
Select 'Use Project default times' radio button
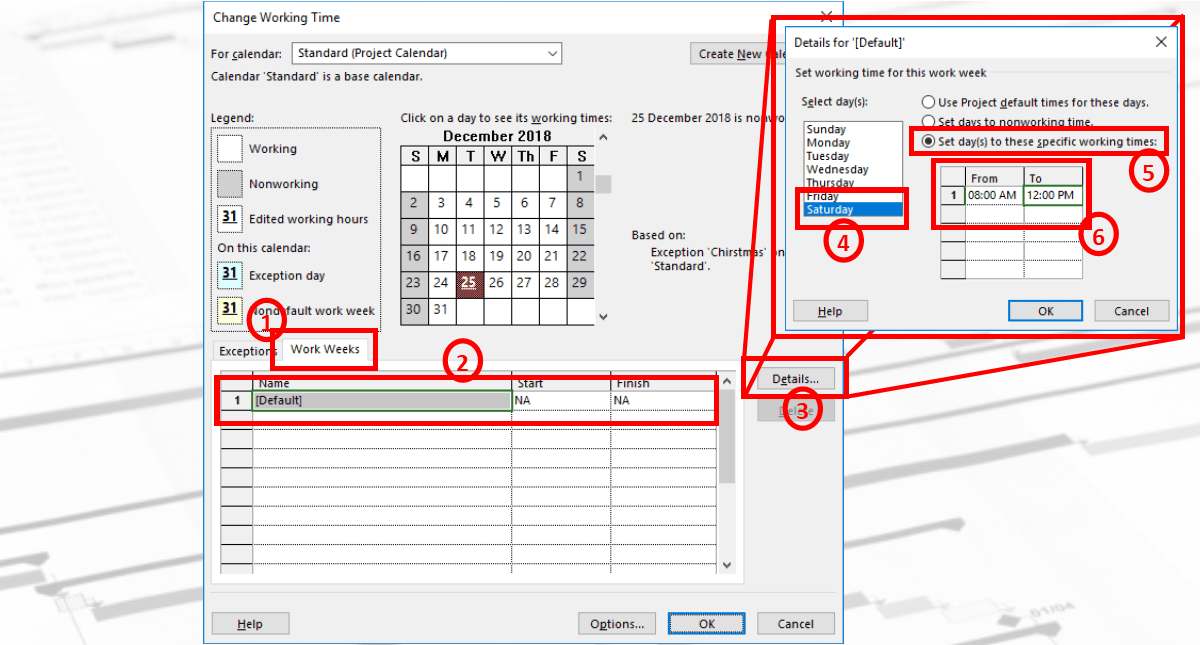tap(929, 103)
